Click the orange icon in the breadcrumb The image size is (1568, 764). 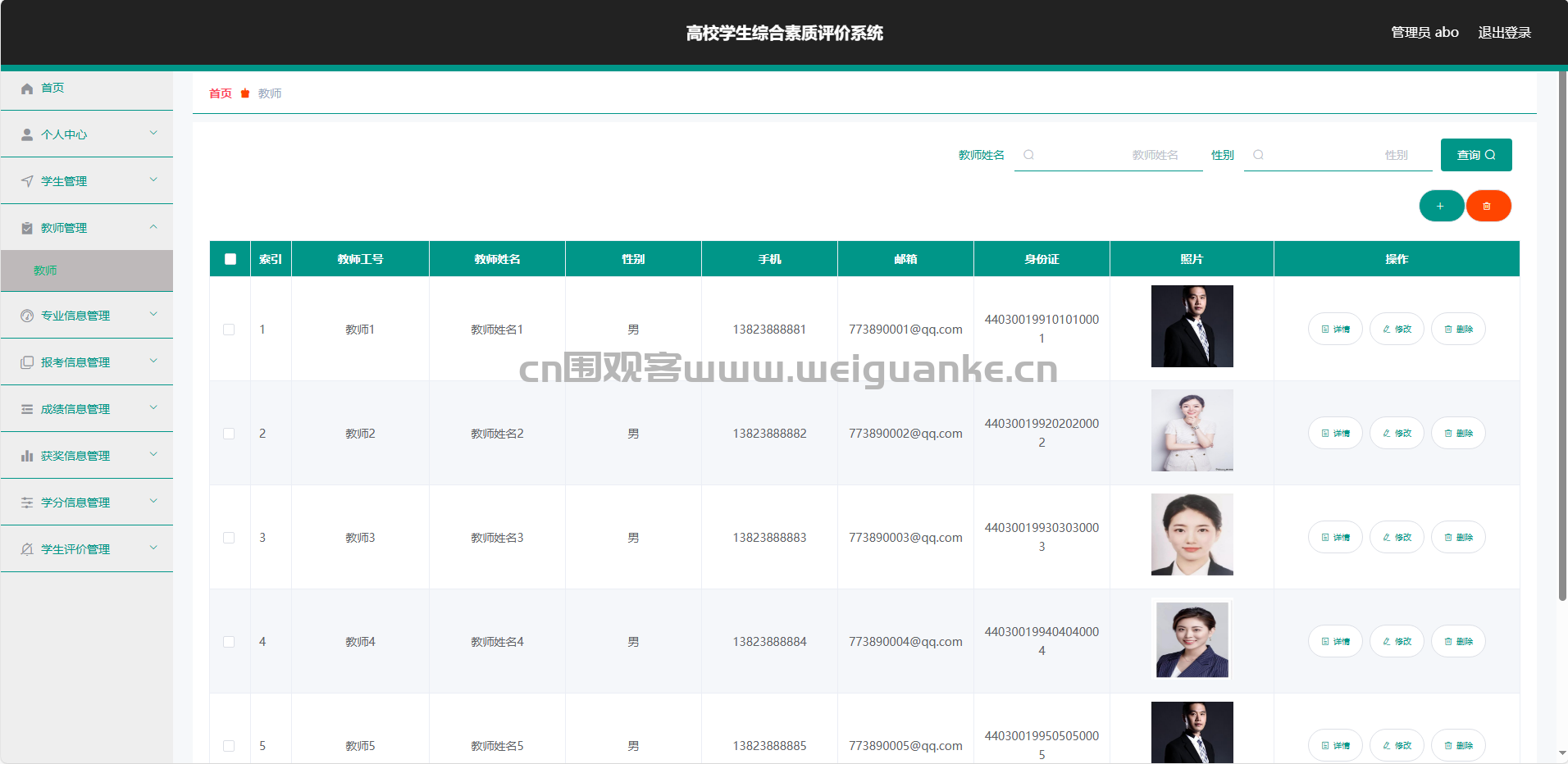pyautogui.click(x=245, y=93)
